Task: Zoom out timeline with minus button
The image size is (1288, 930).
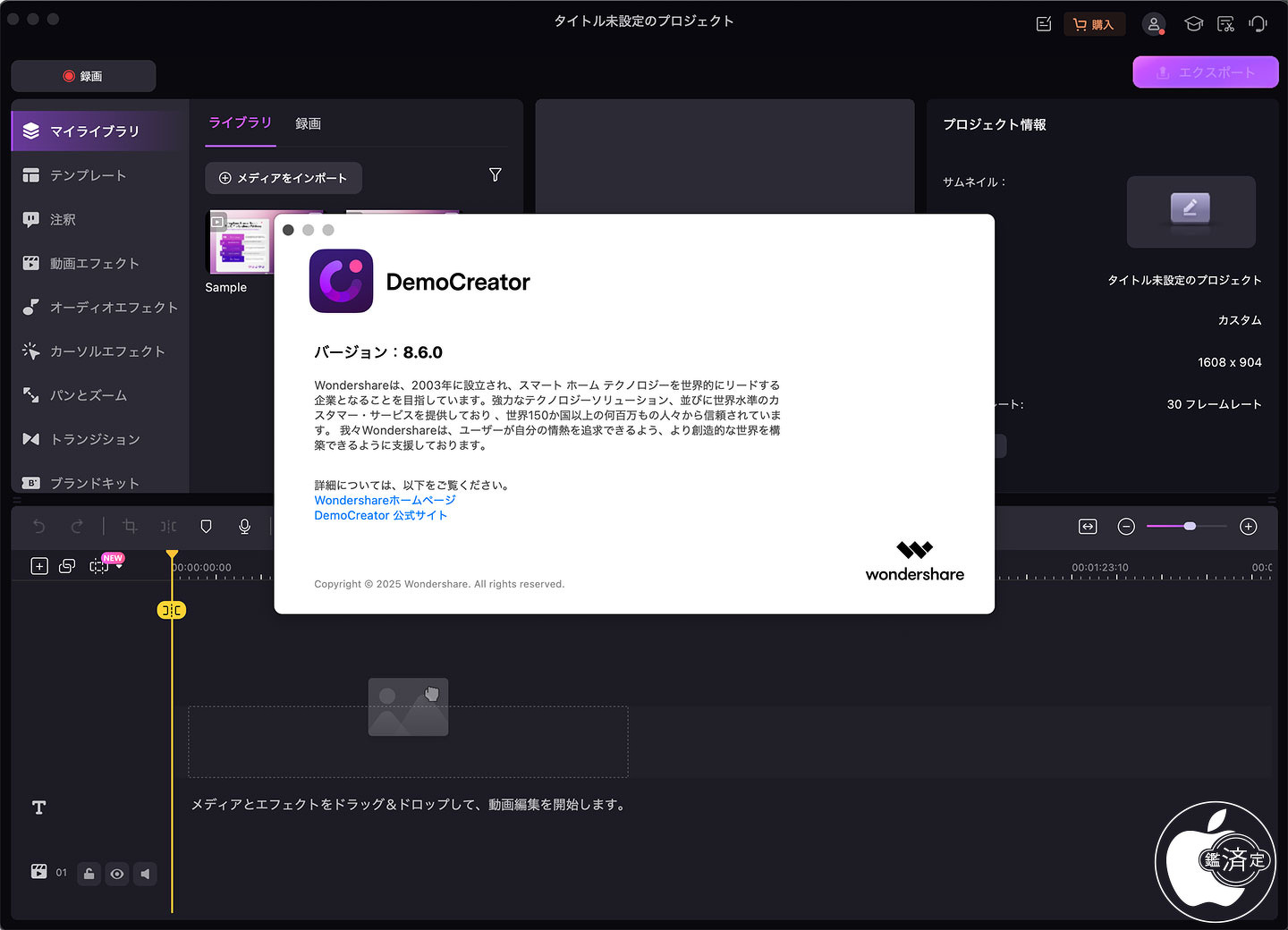Action: (1126, 527)
